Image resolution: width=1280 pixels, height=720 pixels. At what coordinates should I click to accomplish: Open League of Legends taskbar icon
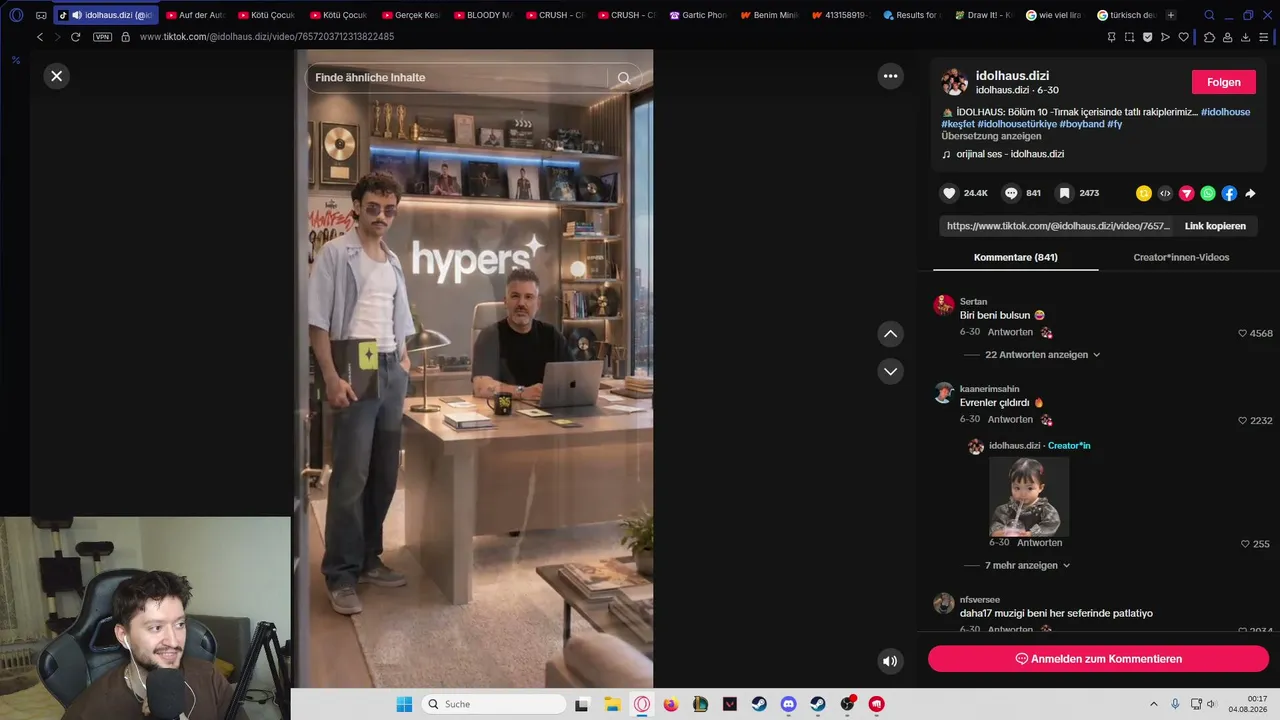[700, 704]
